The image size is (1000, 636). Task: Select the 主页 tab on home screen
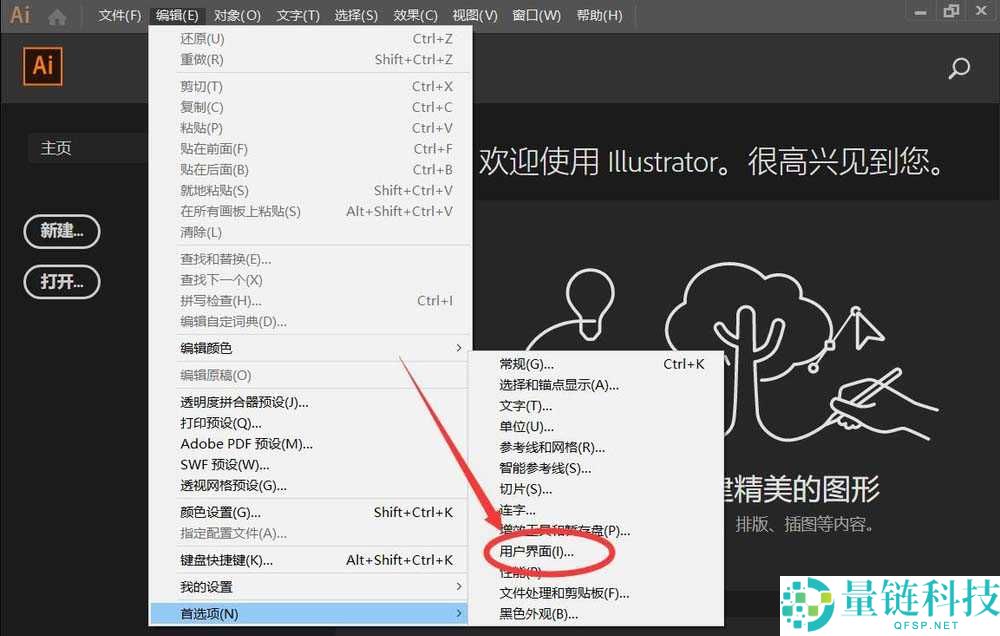tap(56, 148)
